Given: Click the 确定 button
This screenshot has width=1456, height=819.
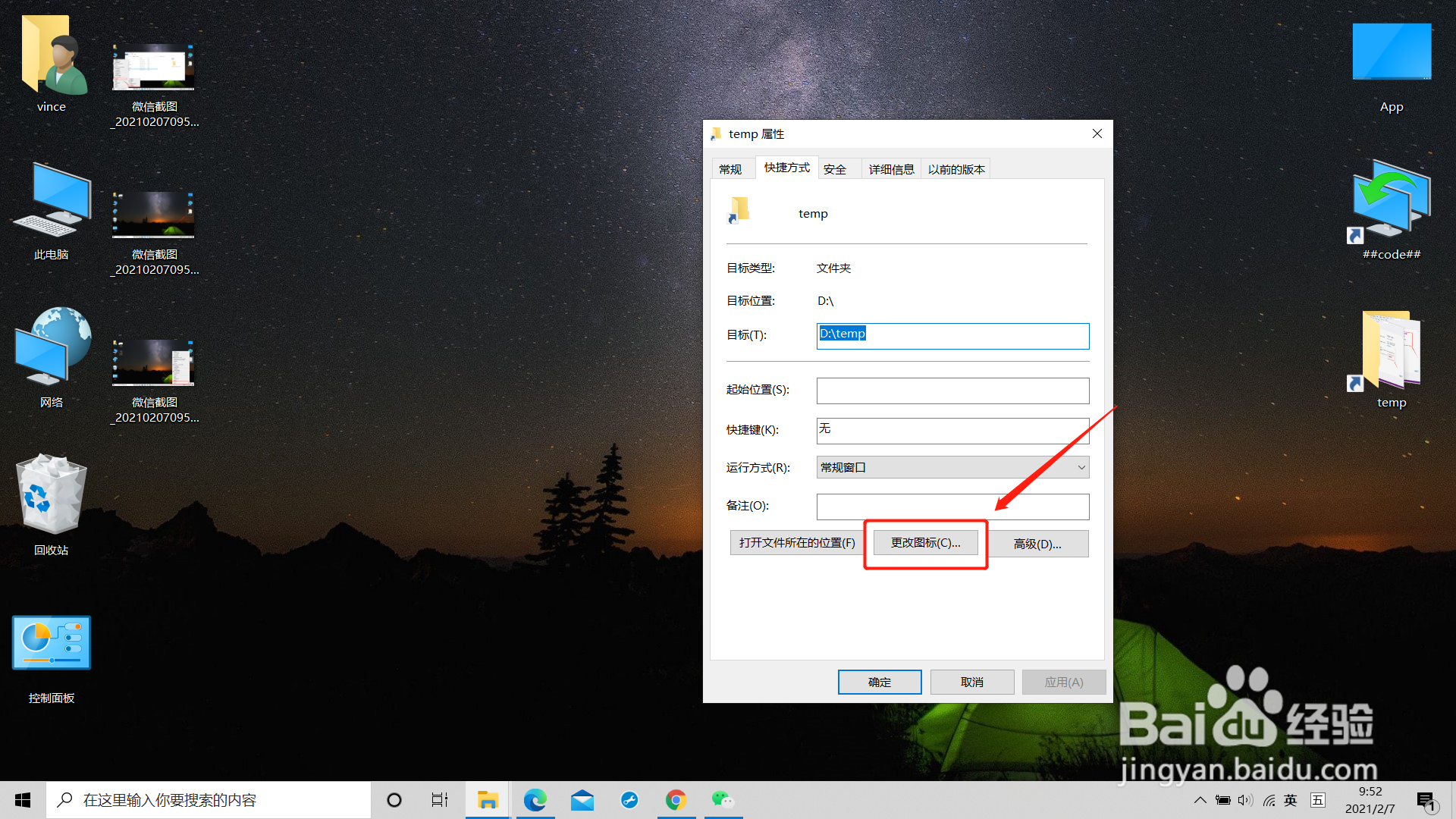Looking at the screenshot, I should (879, 682).
